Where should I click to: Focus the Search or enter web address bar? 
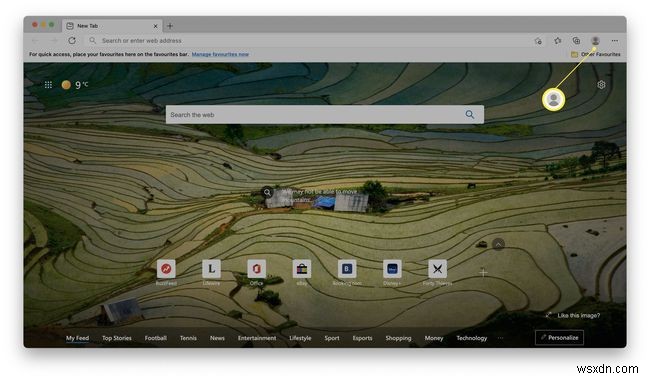307,41
